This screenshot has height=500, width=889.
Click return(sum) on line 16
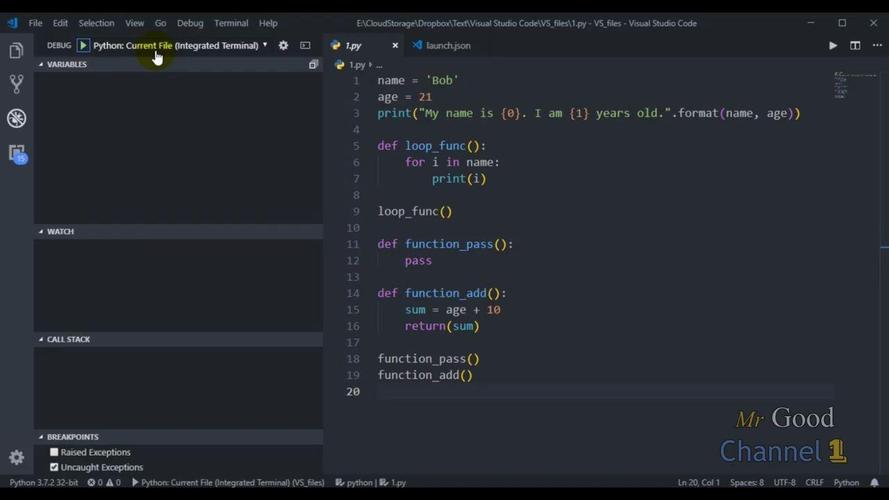pyautogui.click(x=442, y=327)
